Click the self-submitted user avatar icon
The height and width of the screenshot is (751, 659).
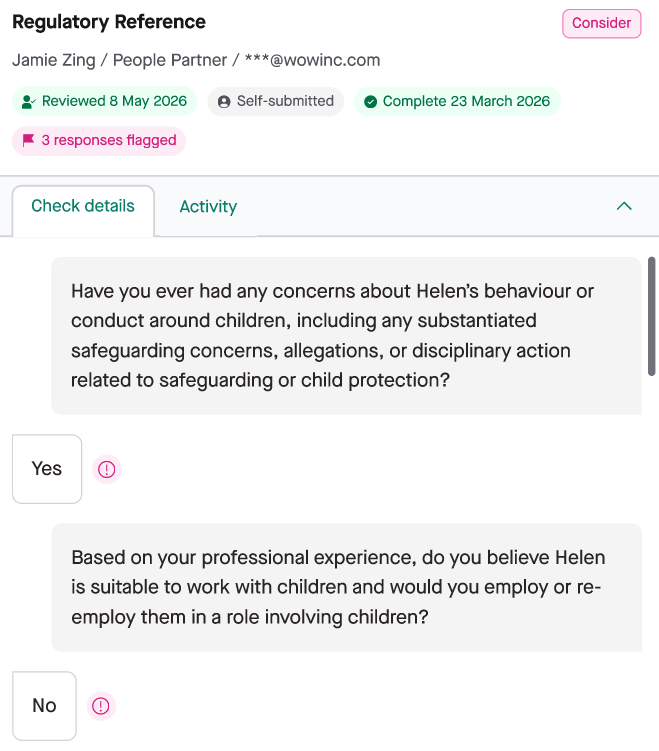click(224, 102)
